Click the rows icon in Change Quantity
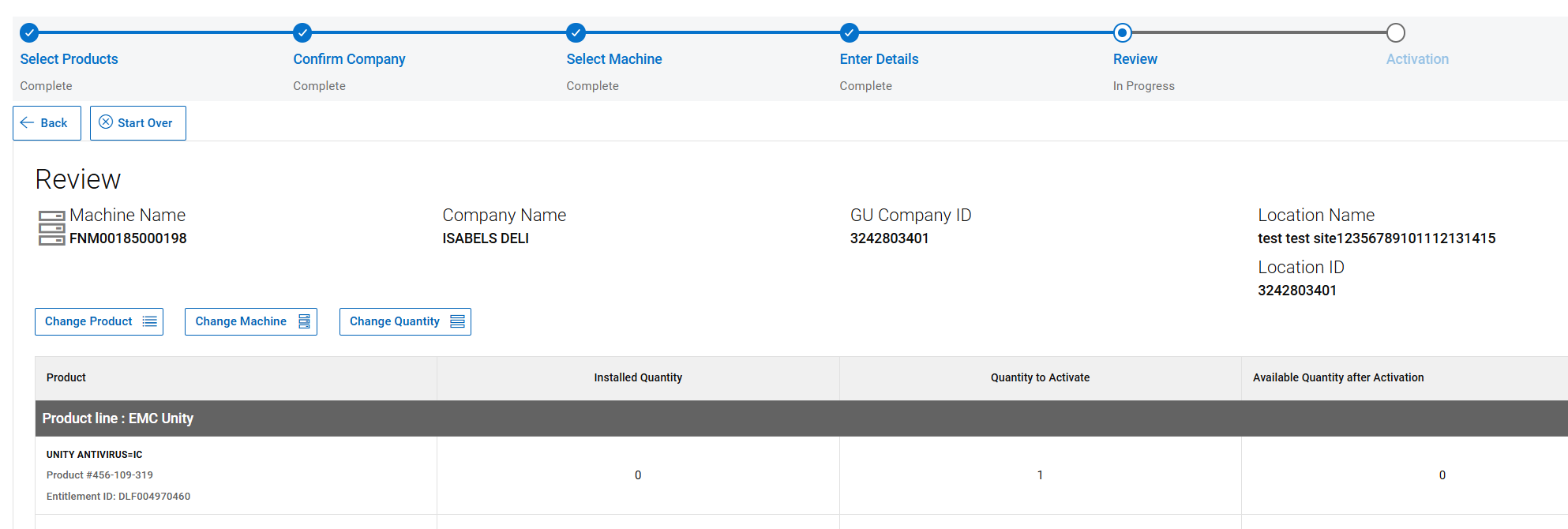The image size is (1568, 529). pyautogui.click(x=457, y=321)
